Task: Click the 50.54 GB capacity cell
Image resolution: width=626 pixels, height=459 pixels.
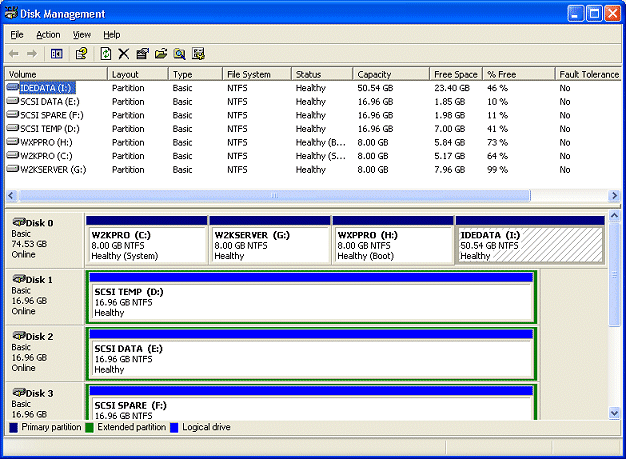Action: 375,88
